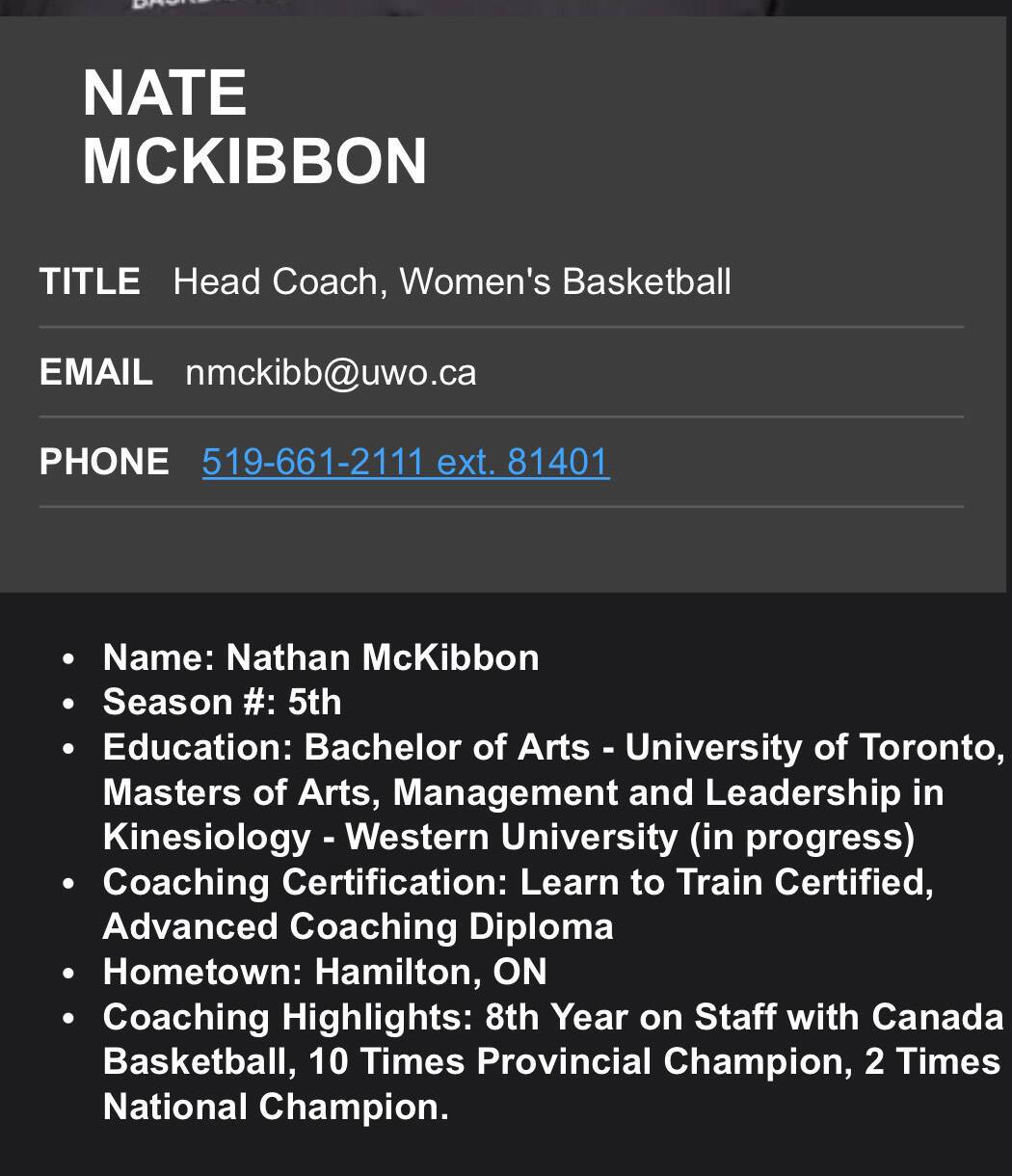Click Head Coach, Women's Basketball title text
Viewport: 1012px width, 1176px height.
[x=452, y=281]
